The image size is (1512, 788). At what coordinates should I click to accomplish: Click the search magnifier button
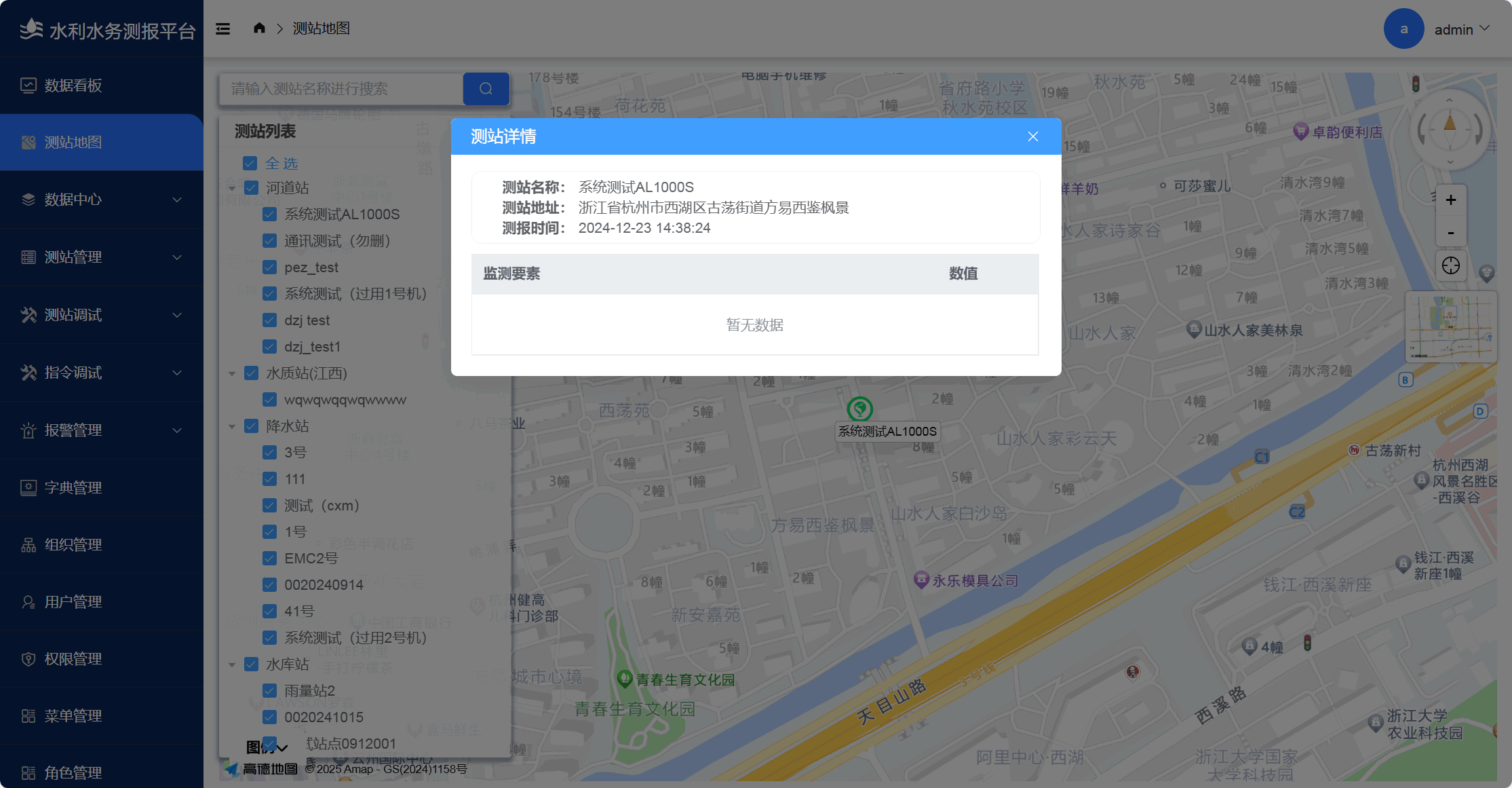point(486,89)
